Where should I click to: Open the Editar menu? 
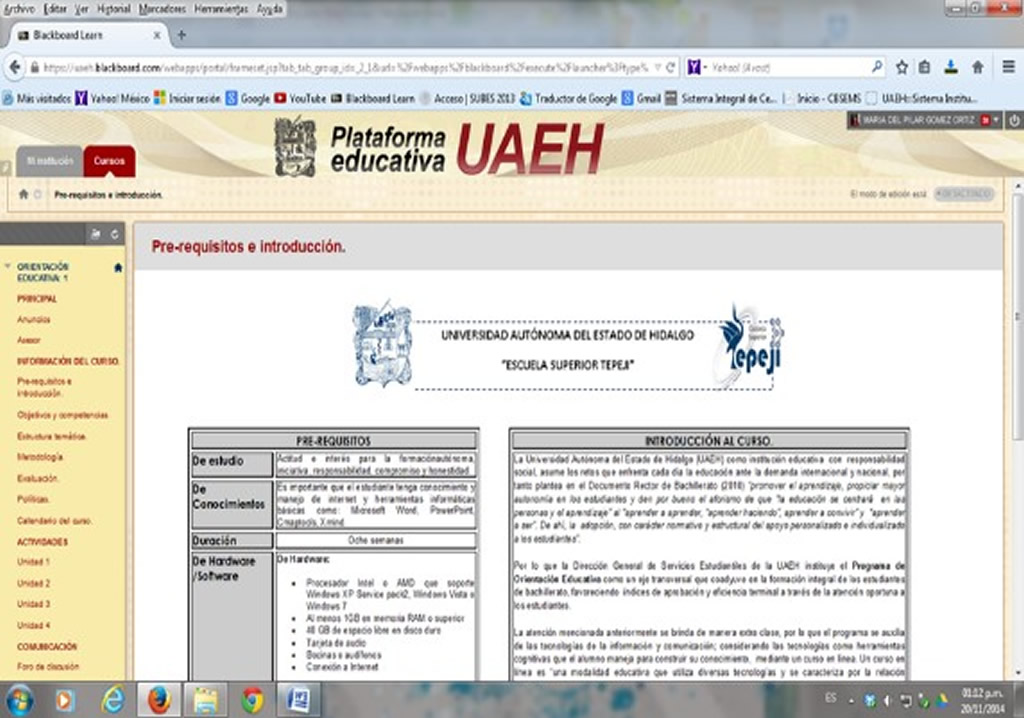56,9
